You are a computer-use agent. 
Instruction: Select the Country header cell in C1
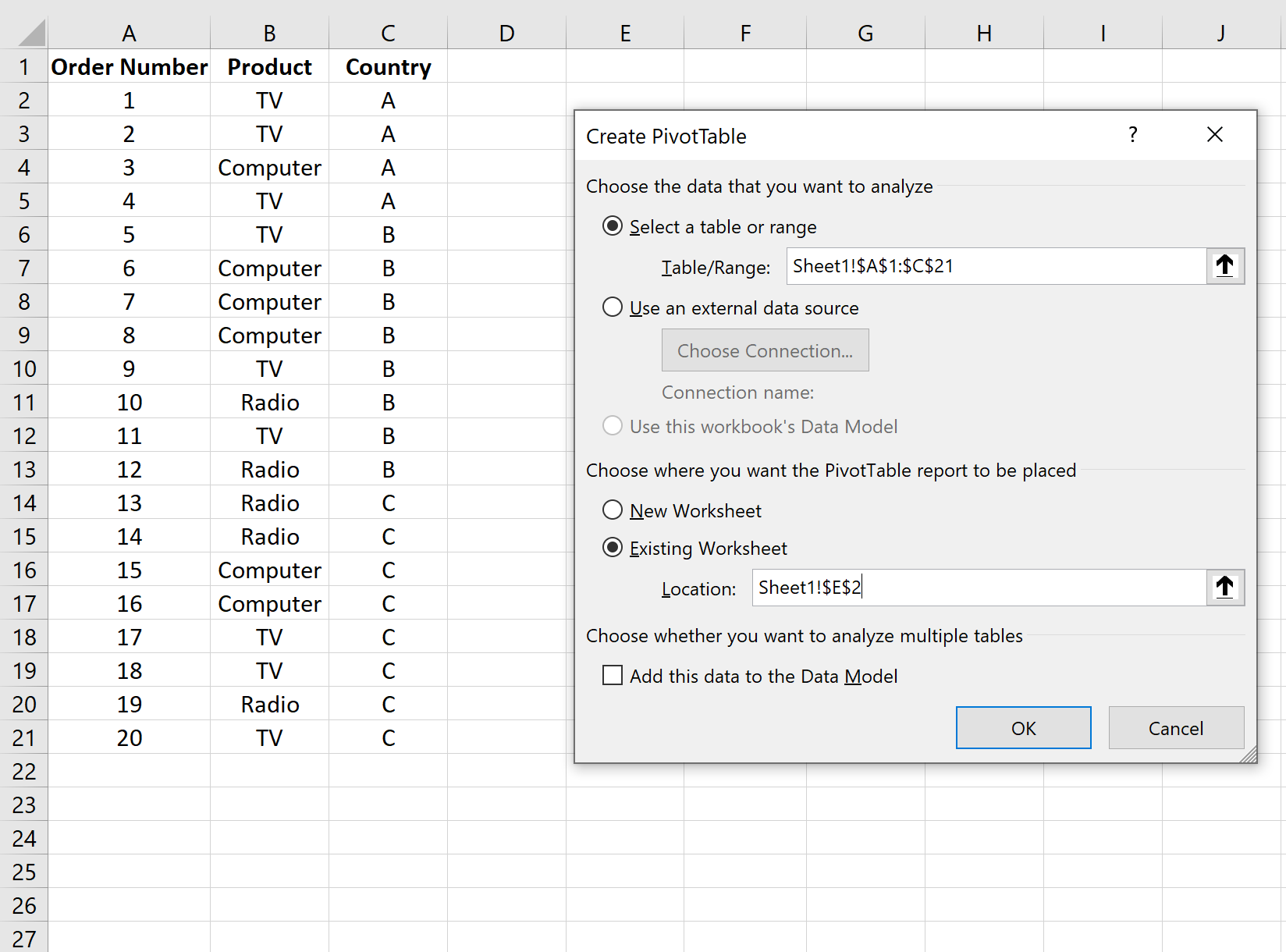[x=388, y=67]
